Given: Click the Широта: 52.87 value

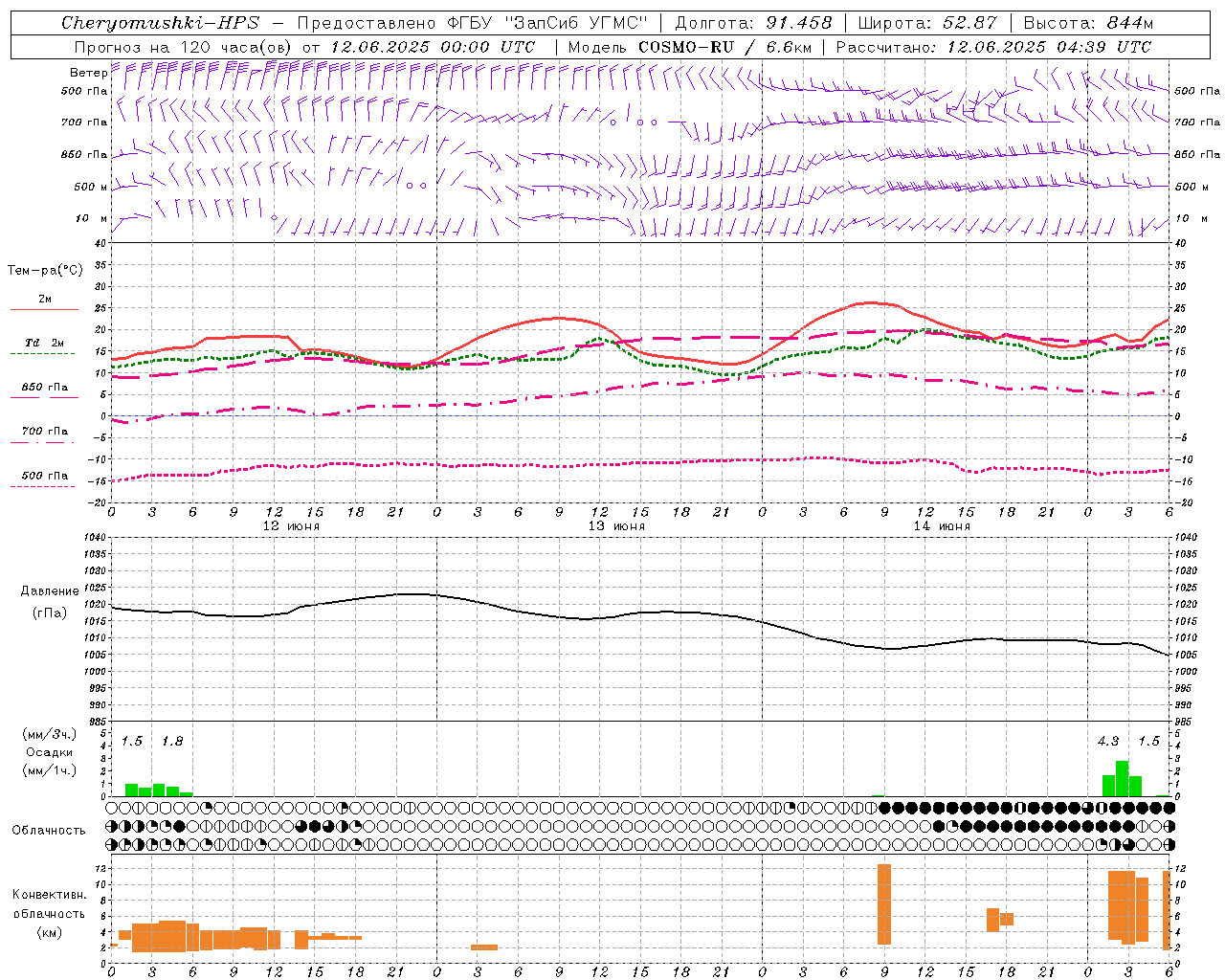Looking at the screenshot, I should click(927, 23).
